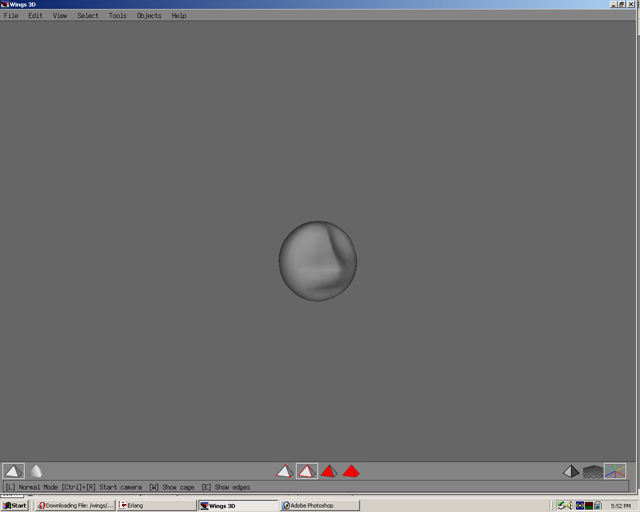Viewport: 640px width, 512px height.
Task: Click the green arrows tray icon
Action: coord(561,505)
